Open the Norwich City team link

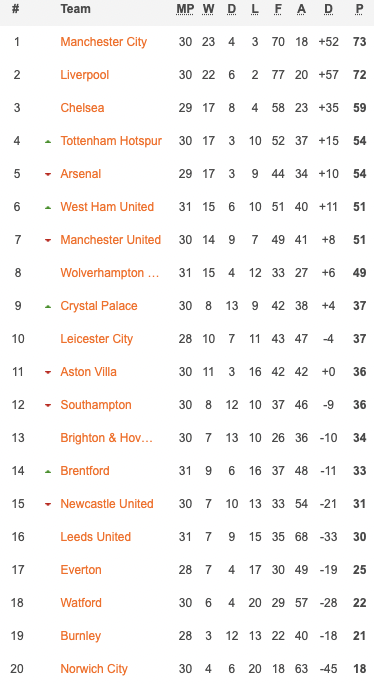tap(94, 669)
